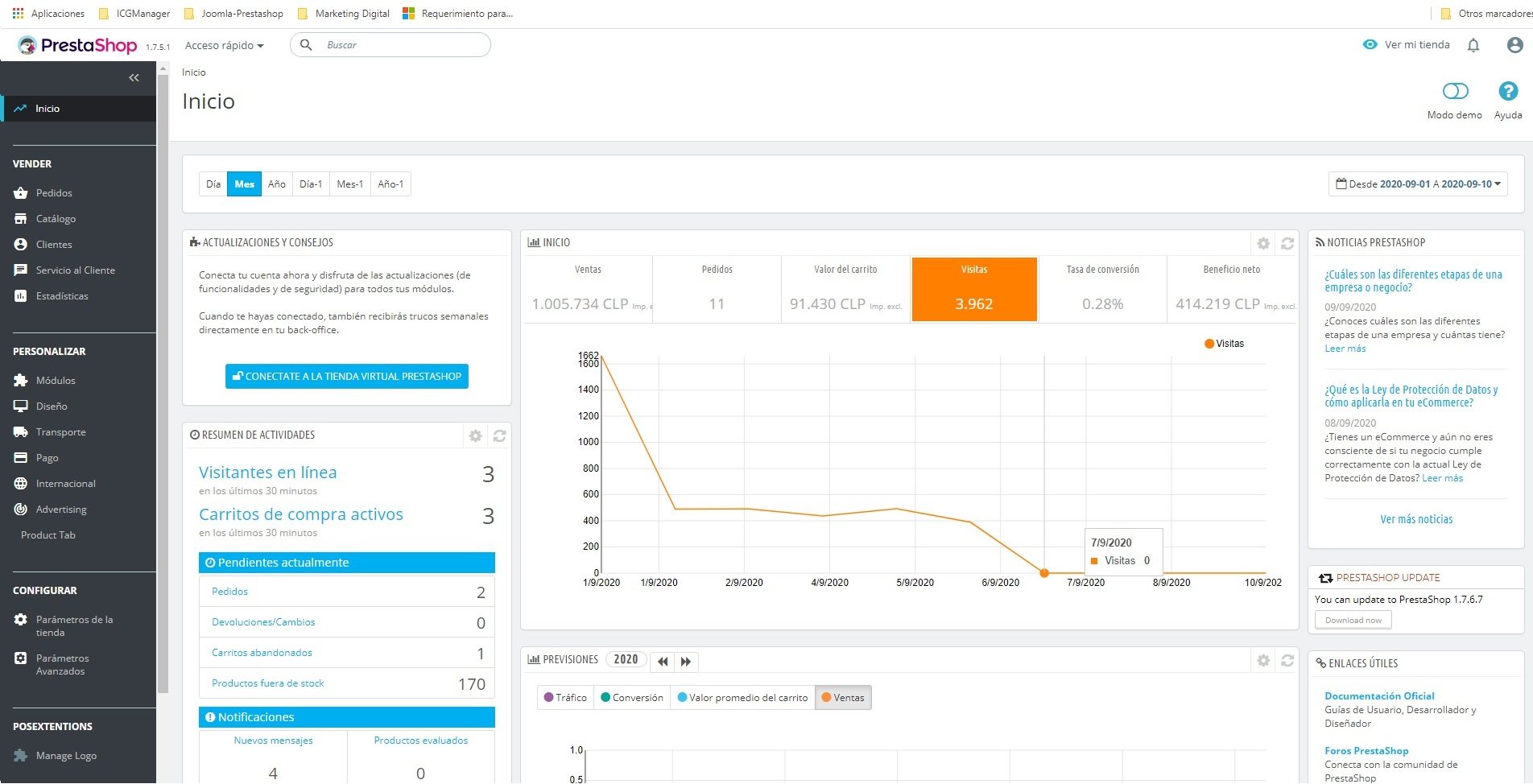Screen dimensions: 1533x784
Task: Click the Ayuda help question icon
Action: click(1507, 91)
